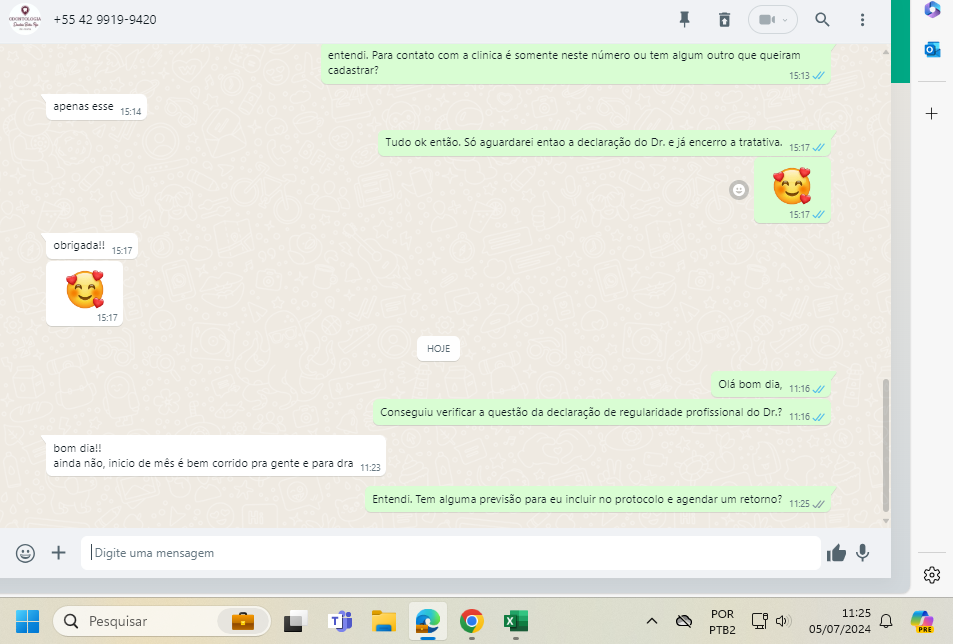Viewport: 953px width, 644px height.
Task: Click the scroll up arrow of chat
Action: [886, 53]
